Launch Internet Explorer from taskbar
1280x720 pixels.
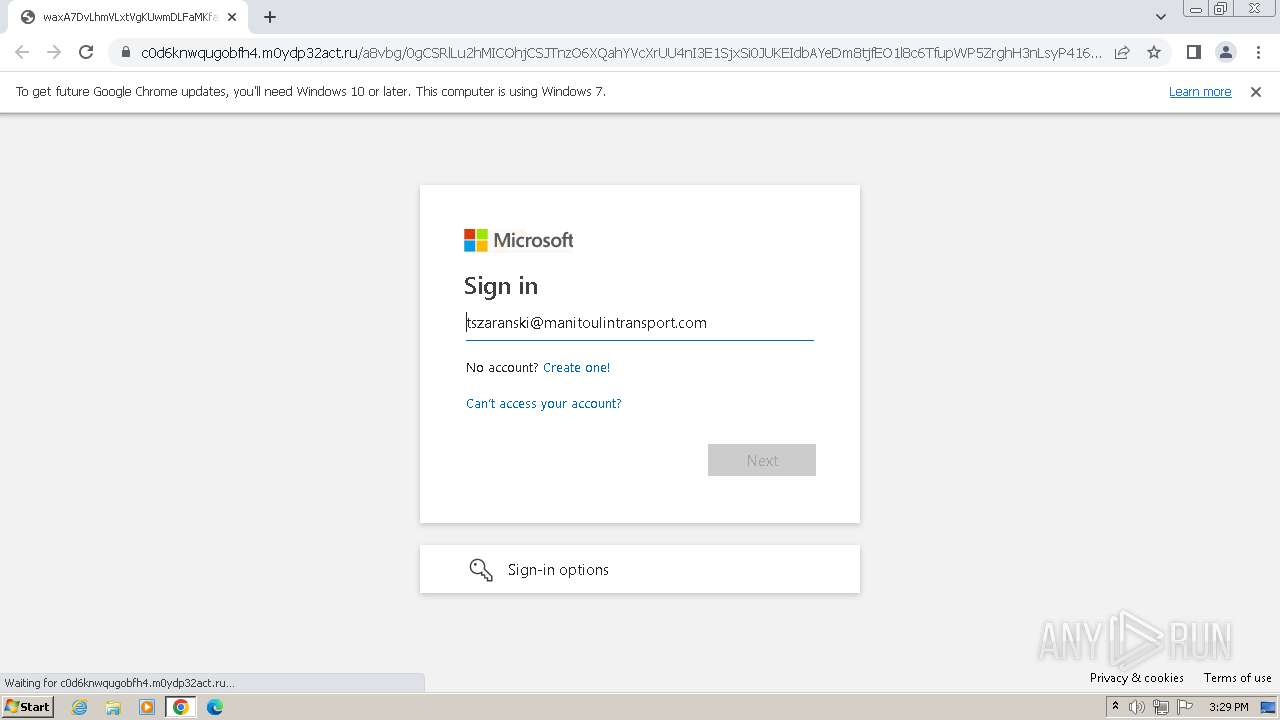coord(80,707)
